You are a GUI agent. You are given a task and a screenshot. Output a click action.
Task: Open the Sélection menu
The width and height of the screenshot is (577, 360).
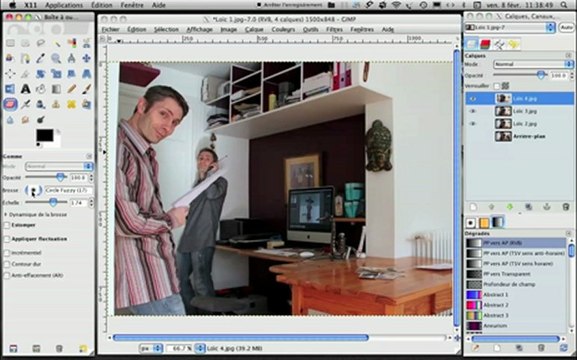pyautogui.click(x=166, y=29)
